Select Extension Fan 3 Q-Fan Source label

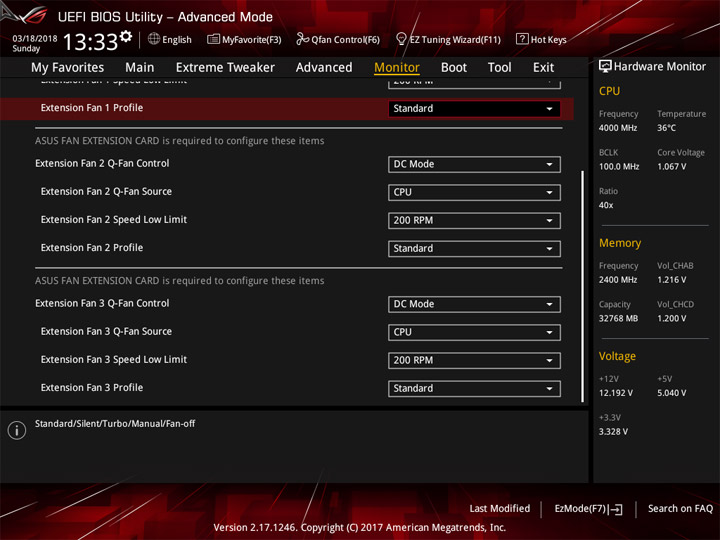coord(106,332)
